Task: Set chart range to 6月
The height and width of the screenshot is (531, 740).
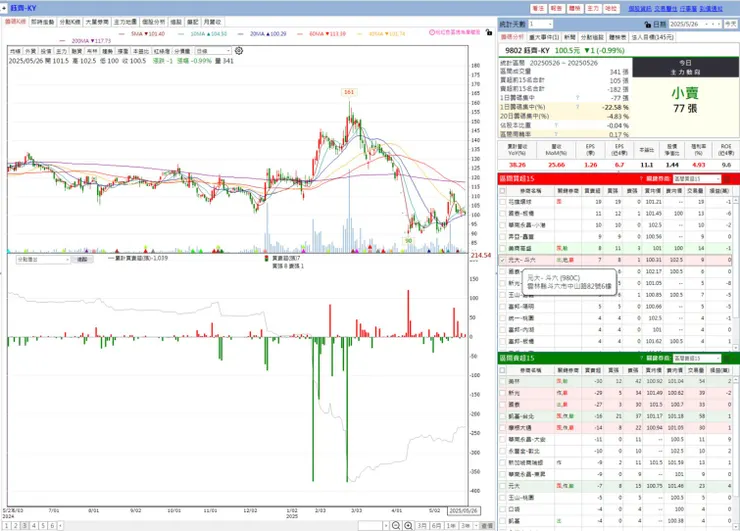Action: point(436,525)
